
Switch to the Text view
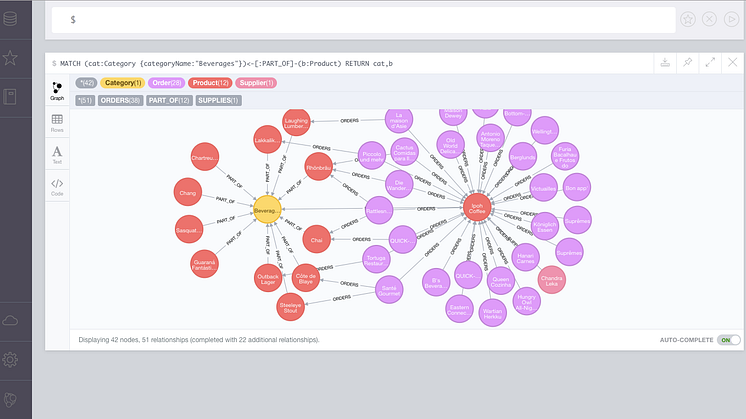(x=57, y=155)
